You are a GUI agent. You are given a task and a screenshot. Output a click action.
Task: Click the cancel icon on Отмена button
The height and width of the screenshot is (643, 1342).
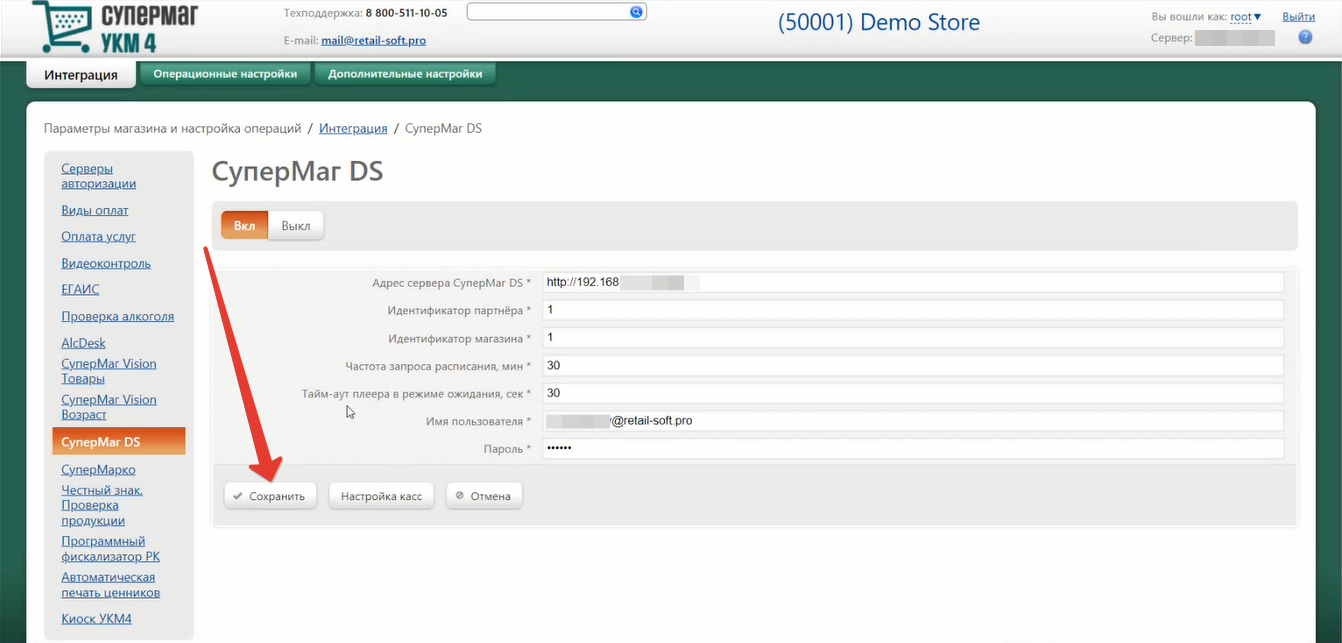tap(460, 495)
